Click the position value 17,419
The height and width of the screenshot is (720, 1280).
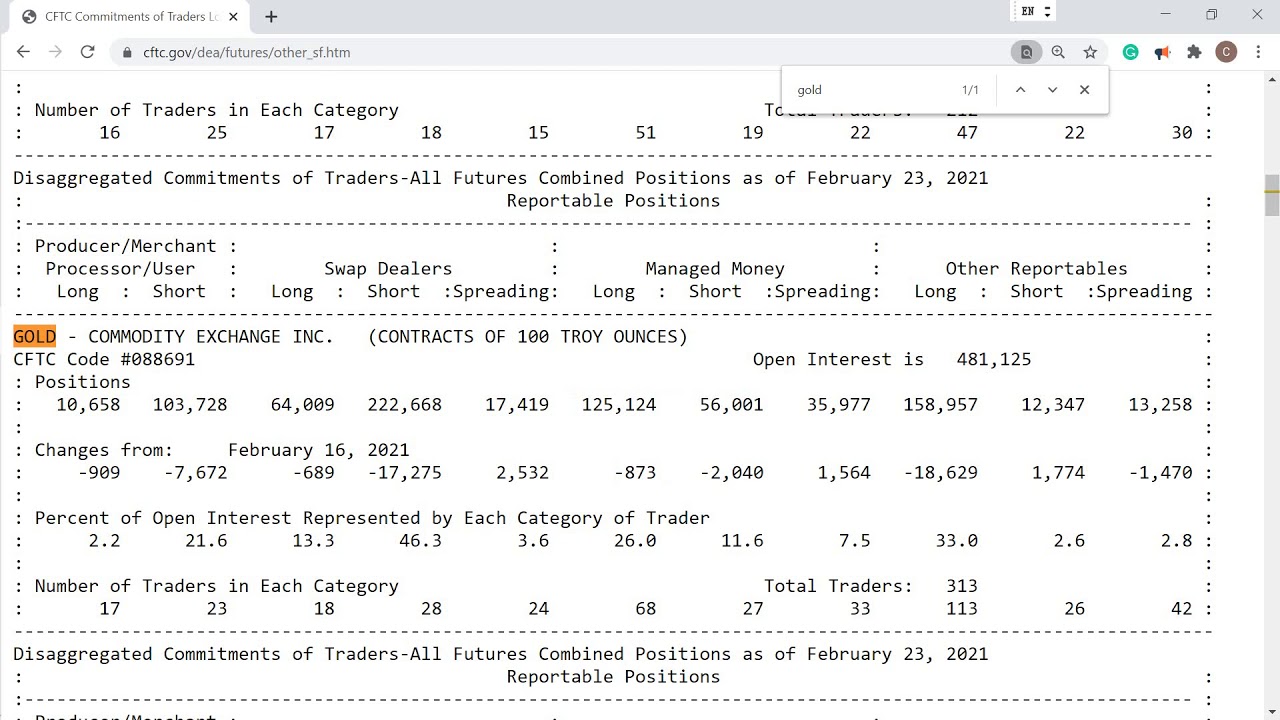517,404
